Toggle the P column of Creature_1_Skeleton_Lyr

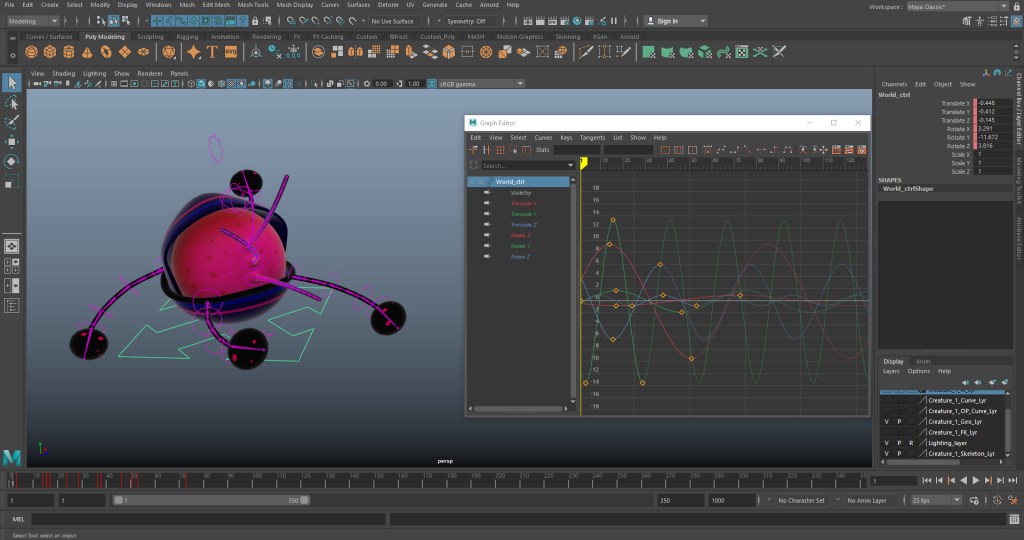[x=899, y=453]
